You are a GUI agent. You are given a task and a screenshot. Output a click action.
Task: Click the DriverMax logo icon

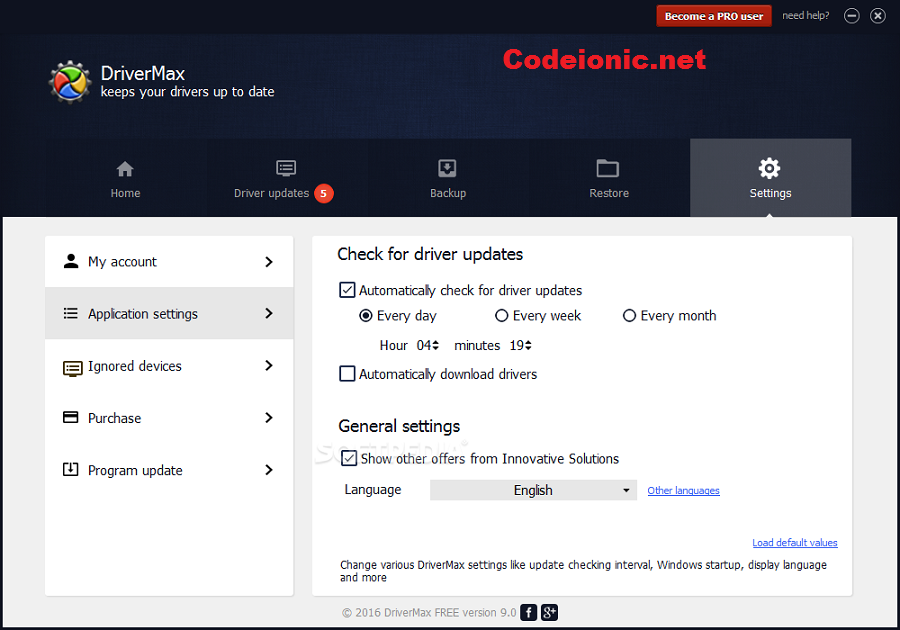69,82
